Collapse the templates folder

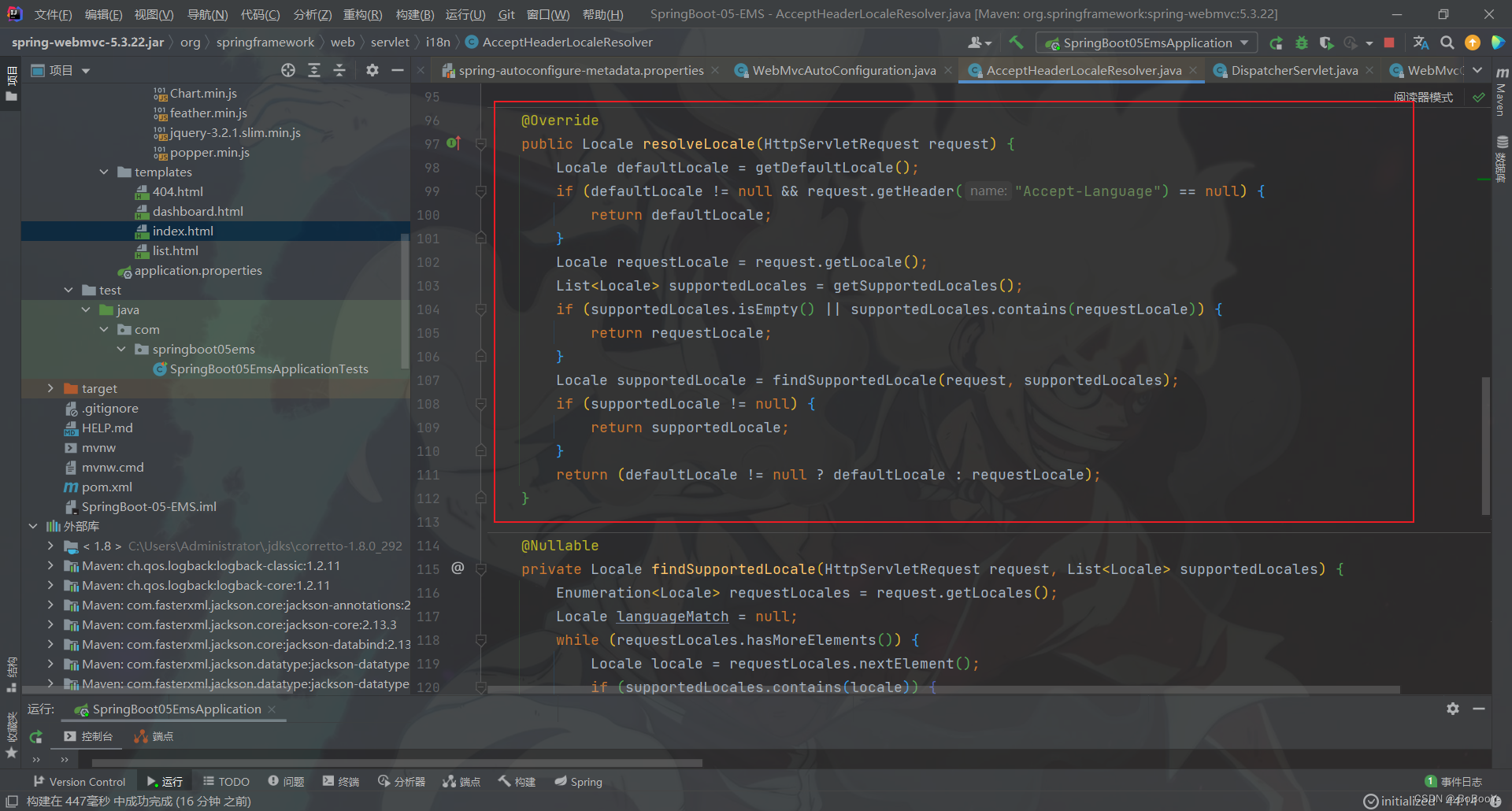pos(104,172)
